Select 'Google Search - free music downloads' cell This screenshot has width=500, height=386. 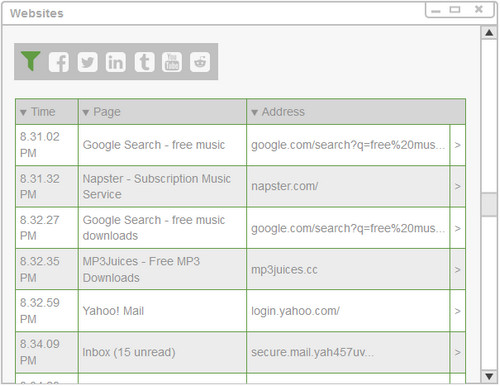(163, 228)
